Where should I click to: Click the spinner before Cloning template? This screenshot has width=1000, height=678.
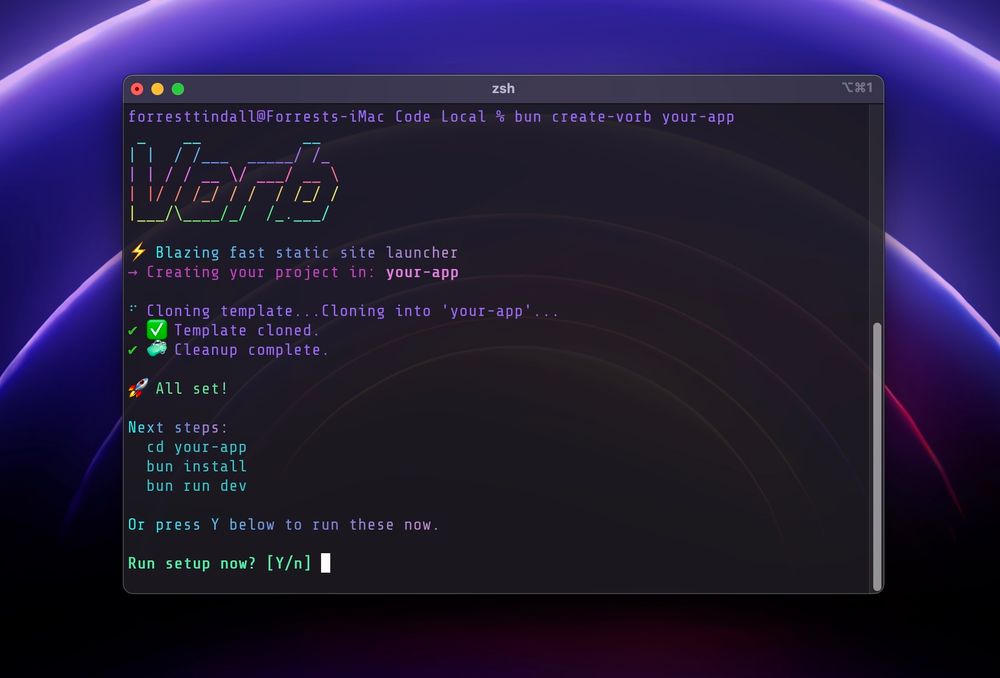pos(133,309)
